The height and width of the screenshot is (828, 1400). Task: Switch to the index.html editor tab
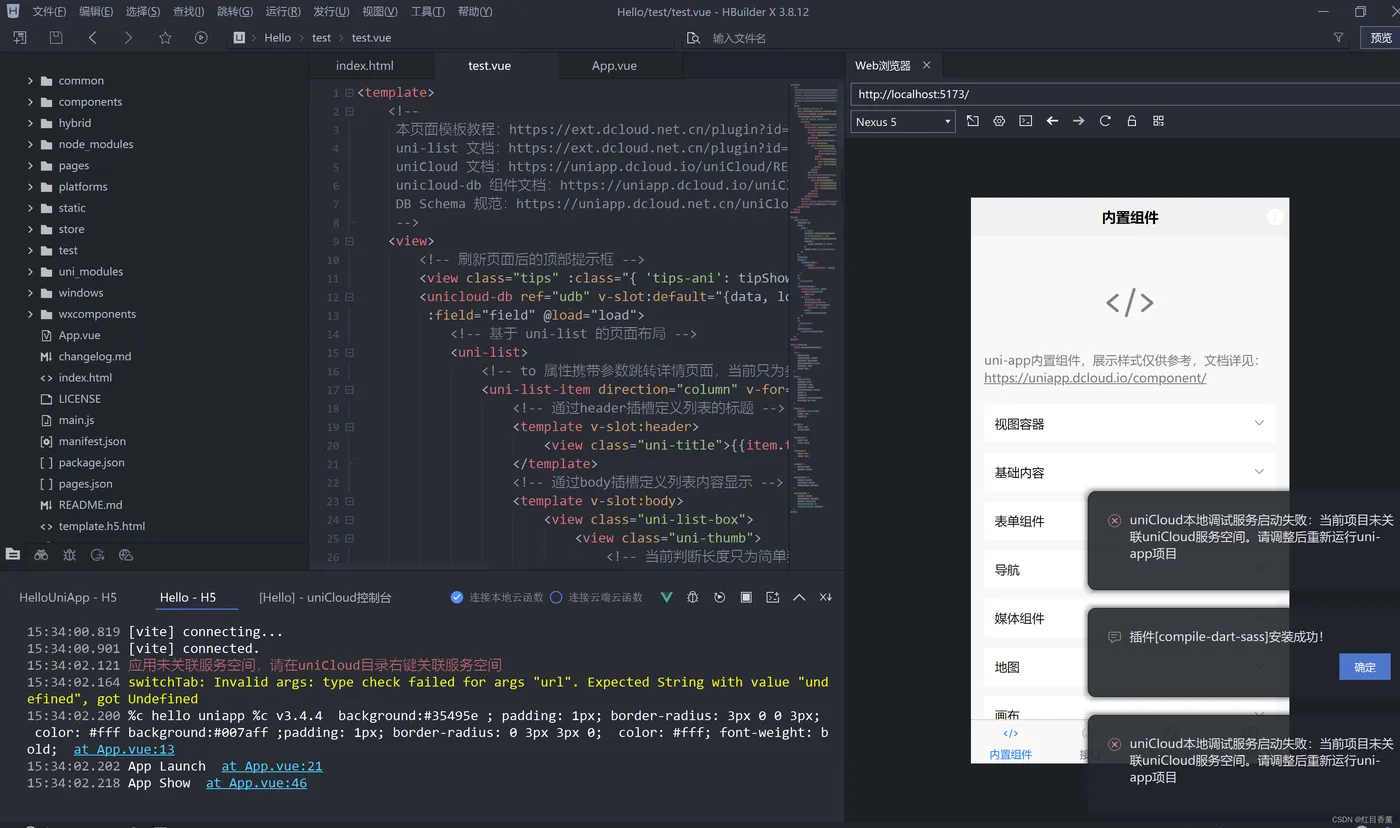(365, 66)
